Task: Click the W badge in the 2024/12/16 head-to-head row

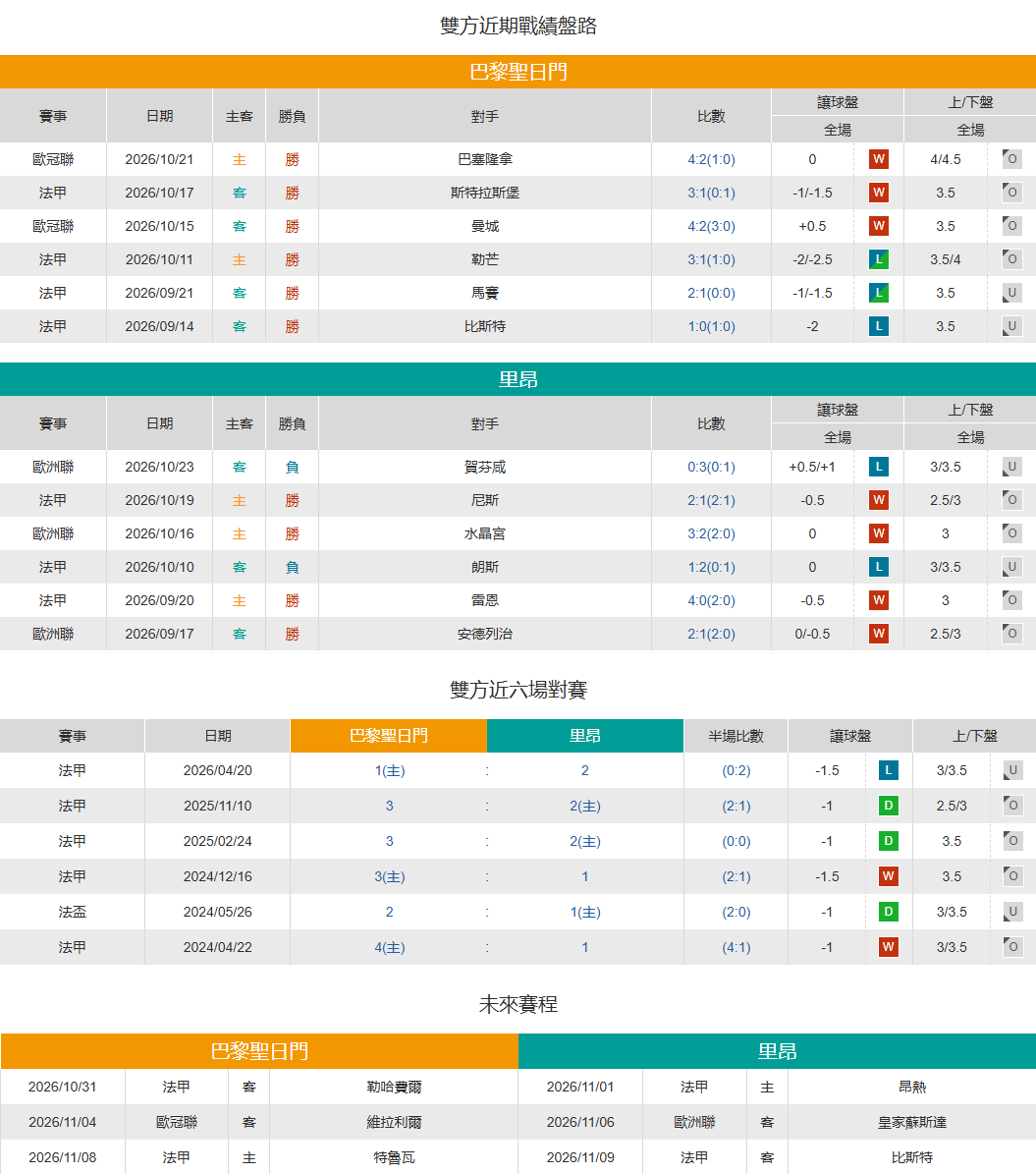Action: pyautogui.click(x=888, y=876)
